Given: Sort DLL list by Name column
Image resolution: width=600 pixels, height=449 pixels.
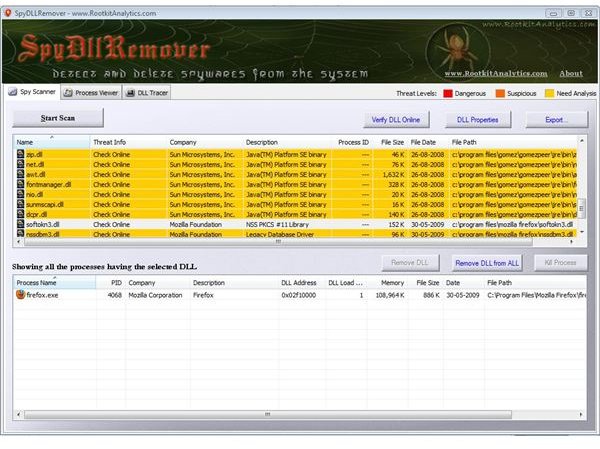Looking at the screenshot, I should pos(52,142).
